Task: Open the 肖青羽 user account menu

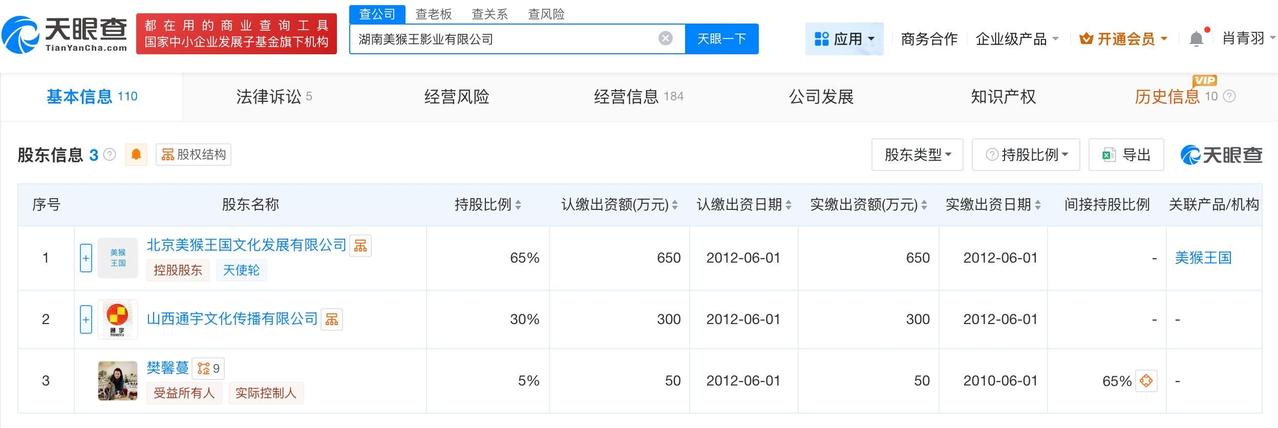Action: click(x=1249, y=39)
